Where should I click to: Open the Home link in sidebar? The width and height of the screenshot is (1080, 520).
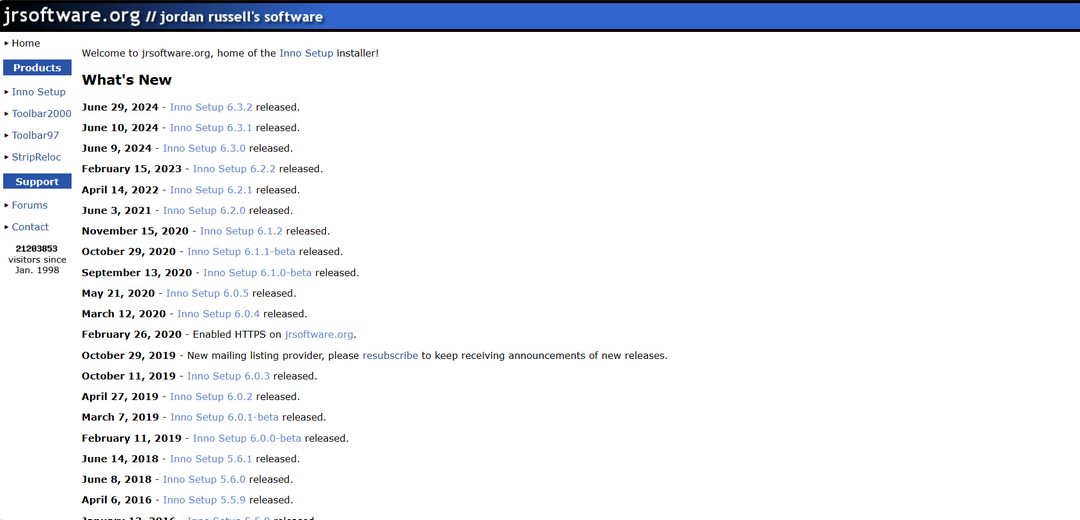point(26,43)
